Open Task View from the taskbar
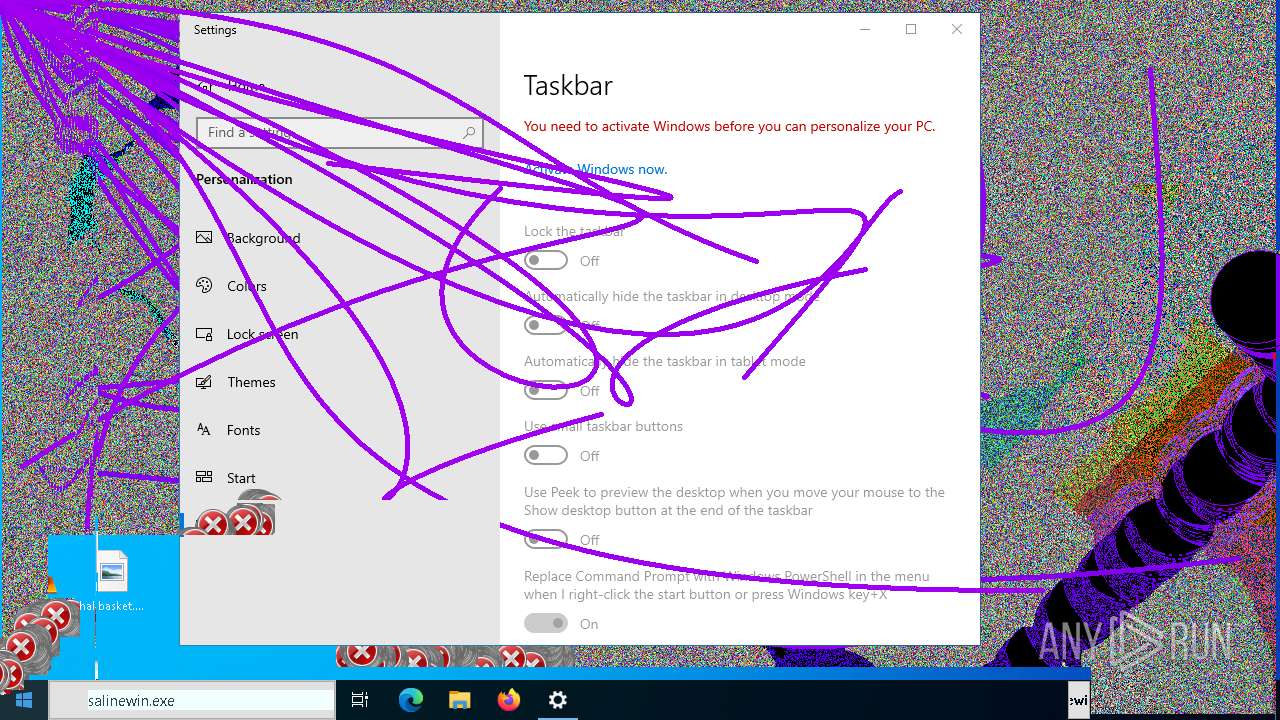This screenshot has height=720, width=1280. coord(360,700)
